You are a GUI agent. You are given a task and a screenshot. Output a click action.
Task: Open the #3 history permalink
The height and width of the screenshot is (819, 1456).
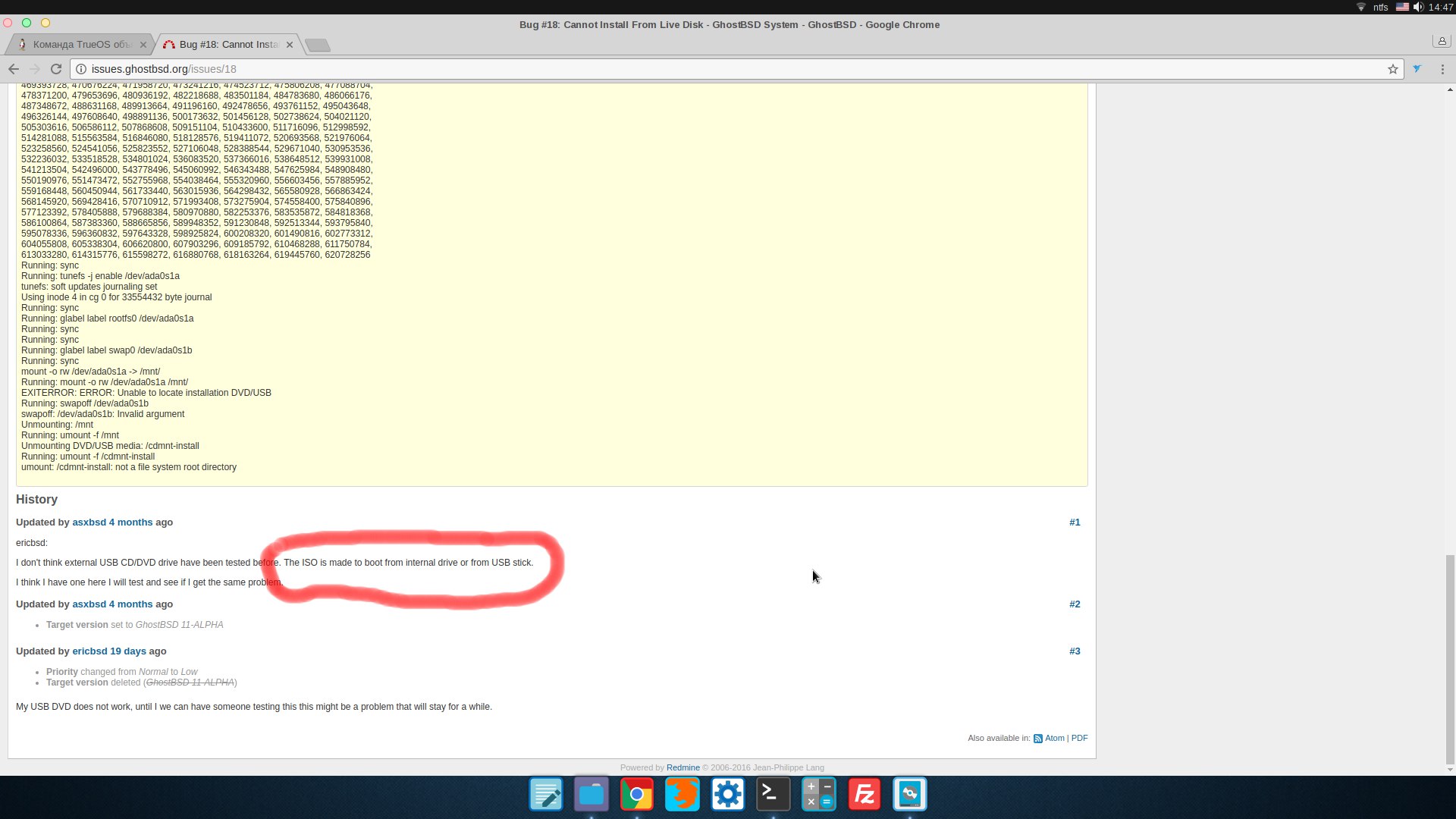[x=1075, y=651]
